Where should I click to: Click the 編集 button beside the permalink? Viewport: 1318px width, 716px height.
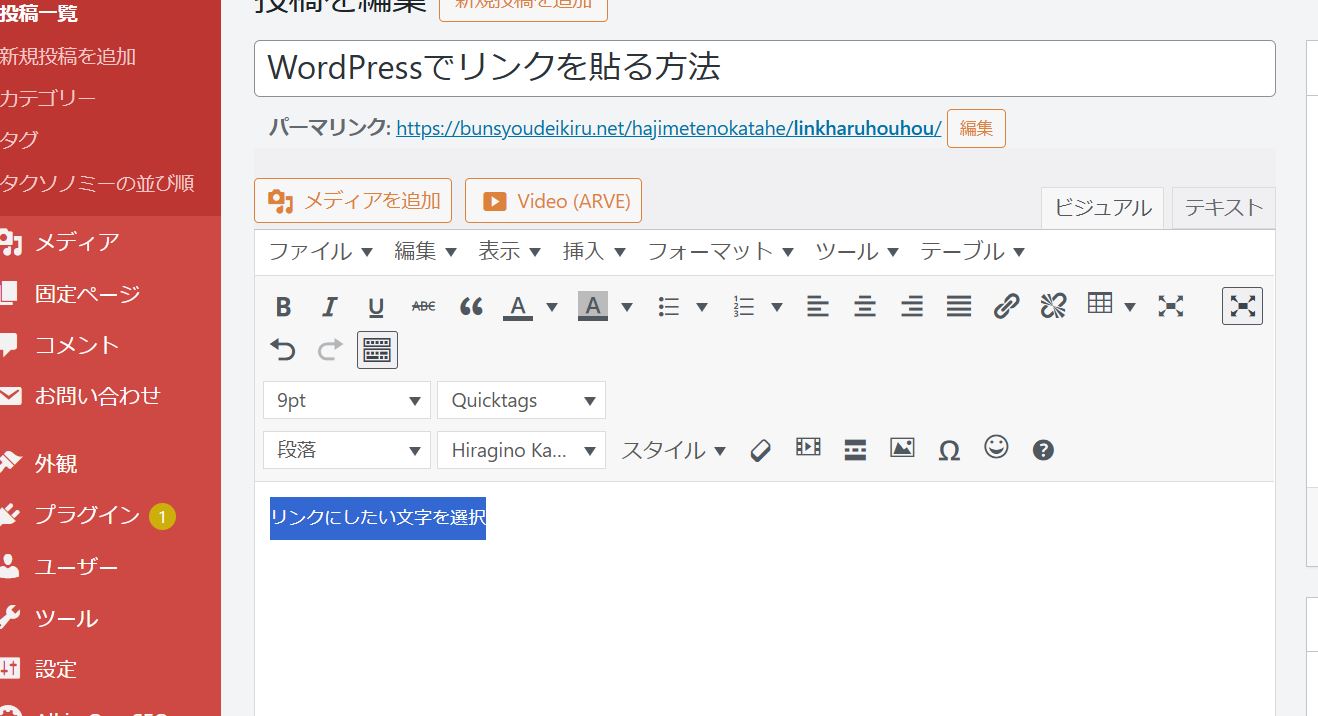(976, 129)
